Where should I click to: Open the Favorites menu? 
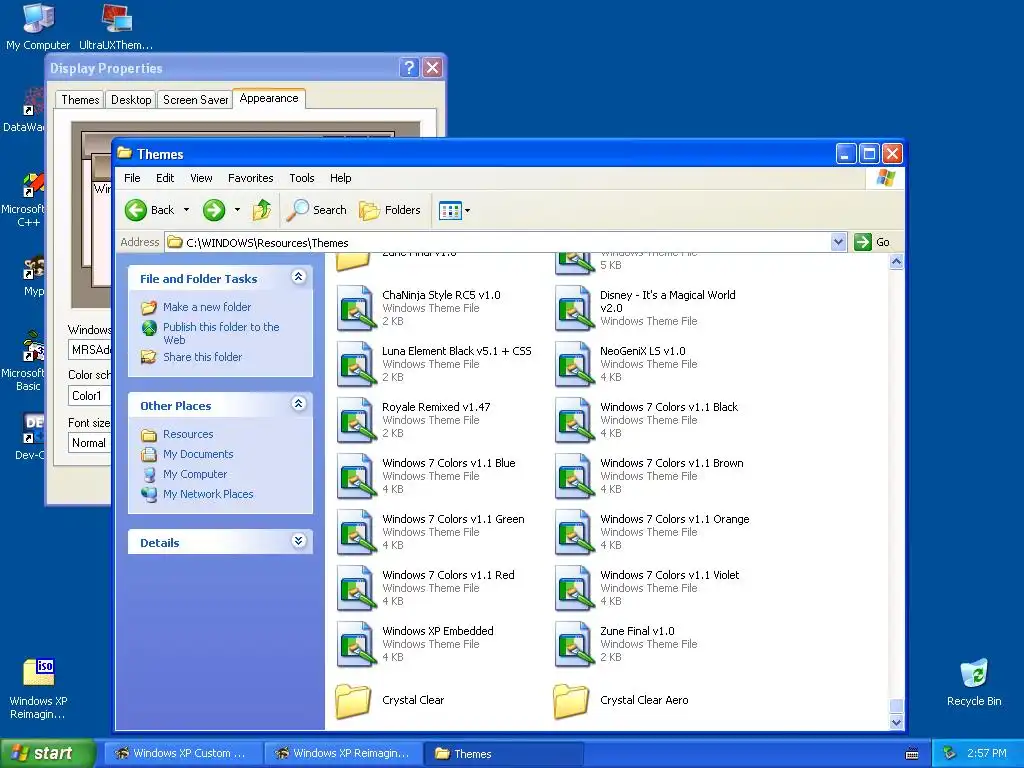pos(250,178)
